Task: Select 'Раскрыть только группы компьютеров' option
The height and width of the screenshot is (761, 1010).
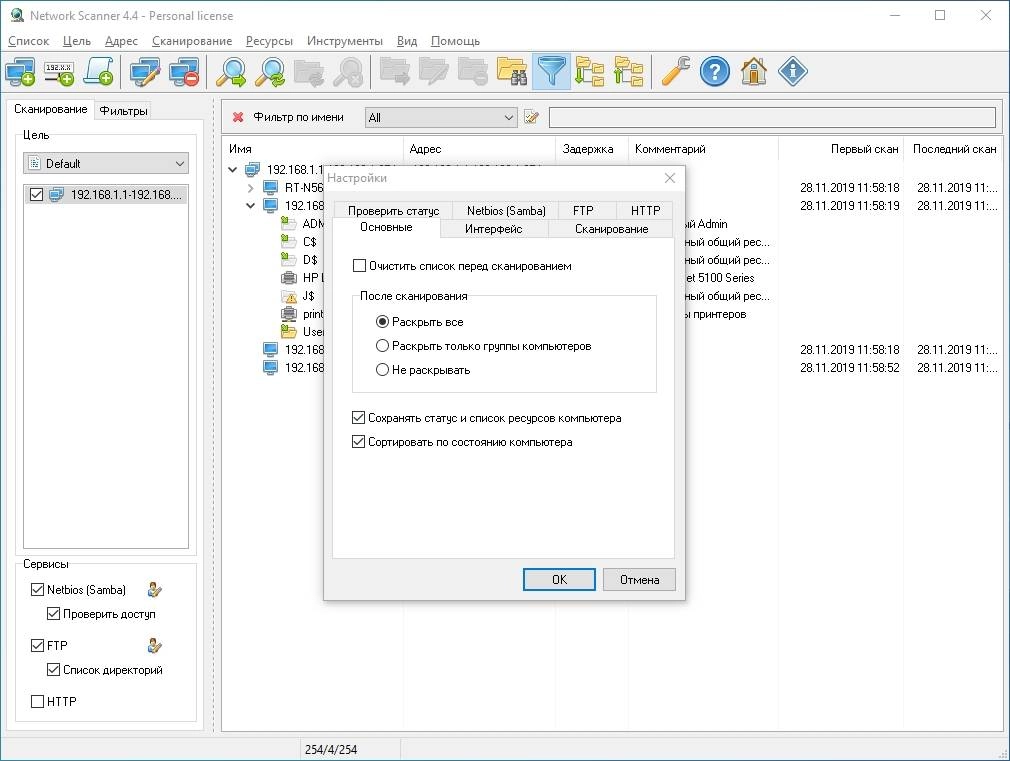Action: [x=382, y=346]
